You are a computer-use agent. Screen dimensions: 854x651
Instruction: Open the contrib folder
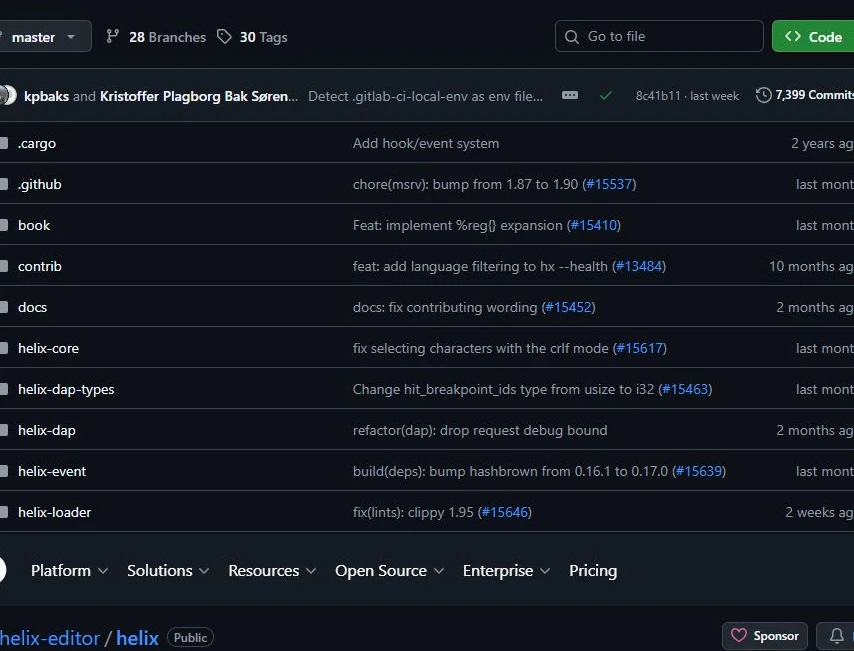[40, 266]
